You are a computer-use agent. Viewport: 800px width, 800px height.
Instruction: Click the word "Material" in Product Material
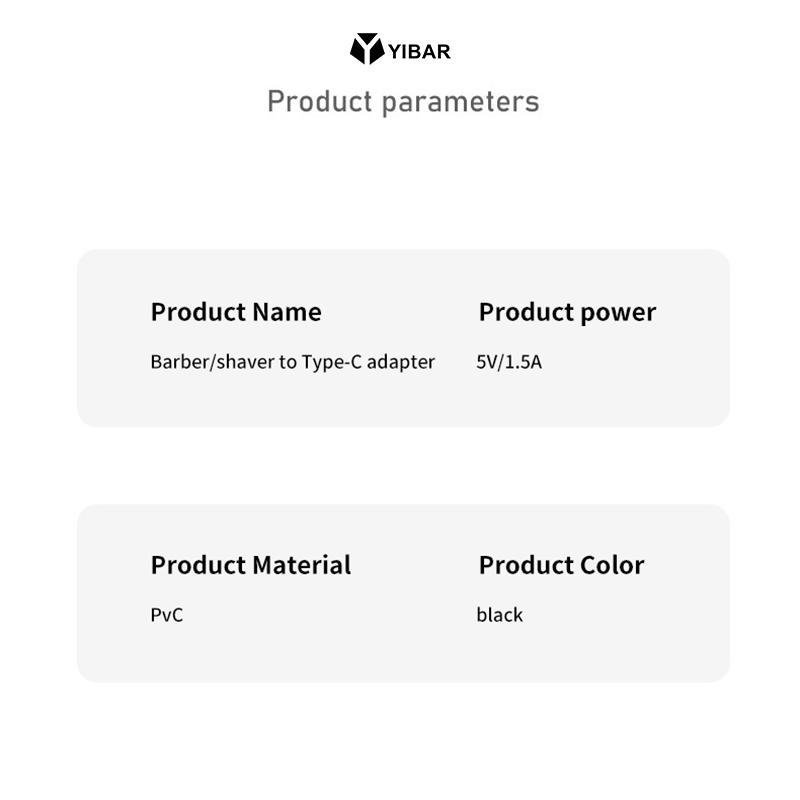(301, 565)
